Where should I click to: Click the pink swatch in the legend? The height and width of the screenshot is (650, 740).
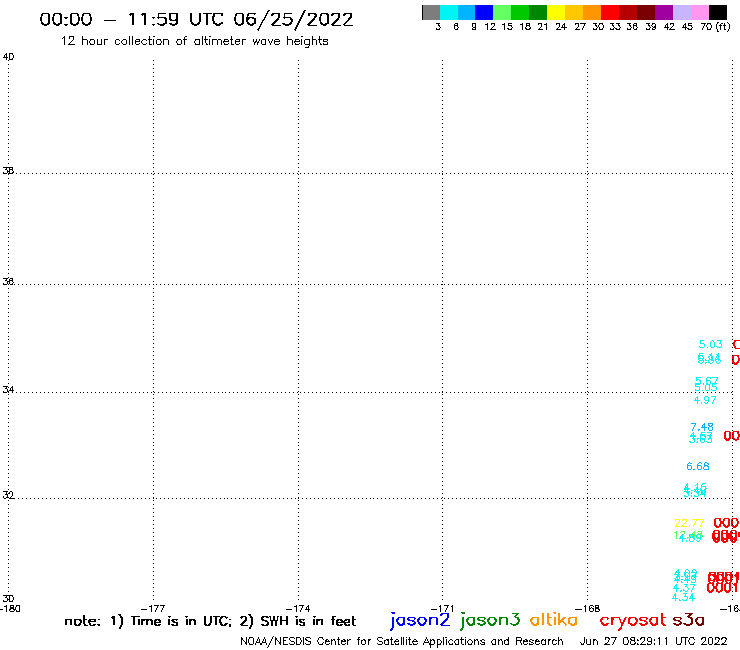(x=700, y=12)
